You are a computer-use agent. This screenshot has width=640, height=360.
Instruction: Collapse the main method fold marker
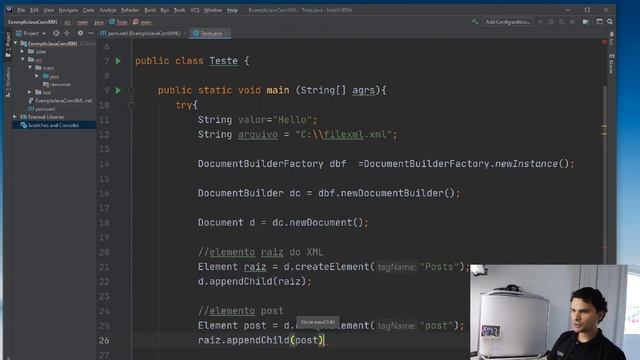pyautogui.click(x=131, y=91)
